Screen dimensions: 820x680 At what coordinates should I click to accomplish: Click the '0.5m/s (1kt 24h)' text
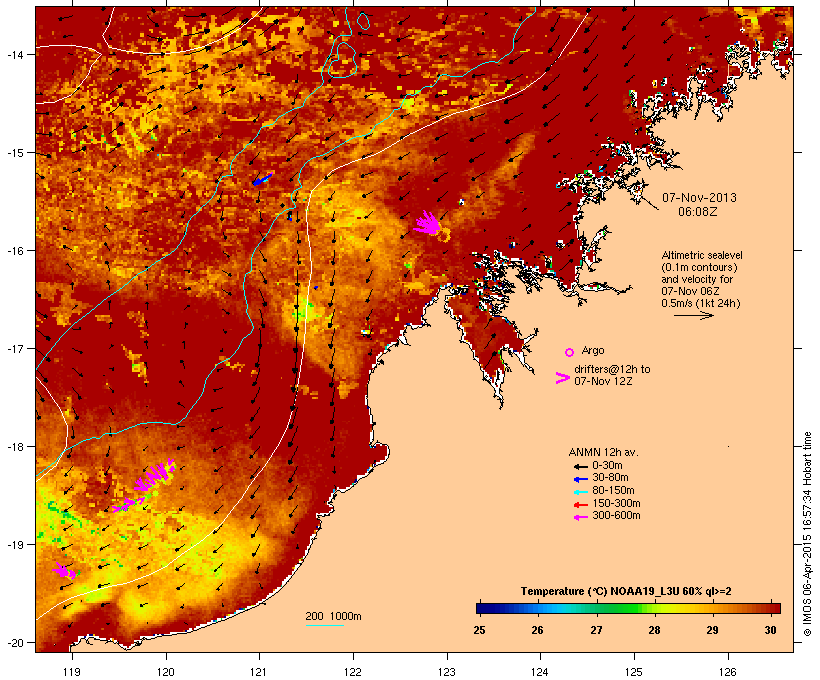pos(701,303)
